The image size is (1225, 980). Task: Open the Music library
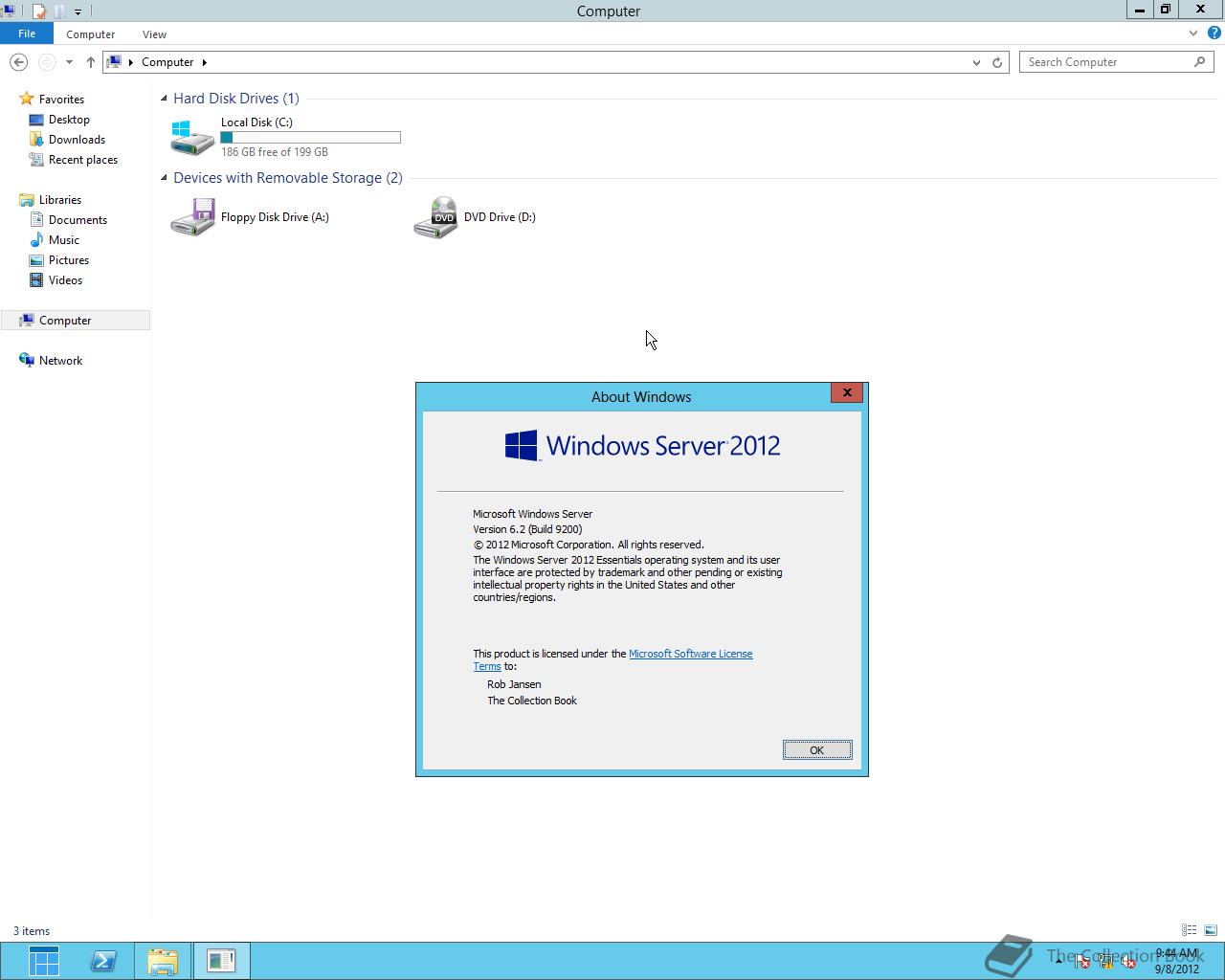tap(64, 240)
